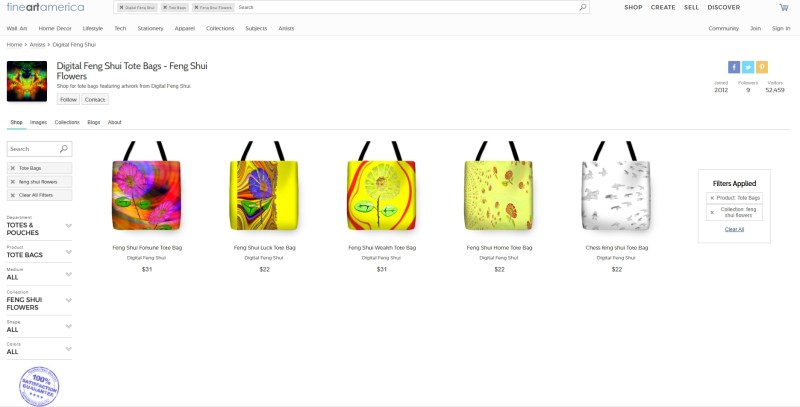The height and width of the screenshot is (407, 800).
Task: Click the magnifier icon in the top search bar
Action: click(583, 7)
